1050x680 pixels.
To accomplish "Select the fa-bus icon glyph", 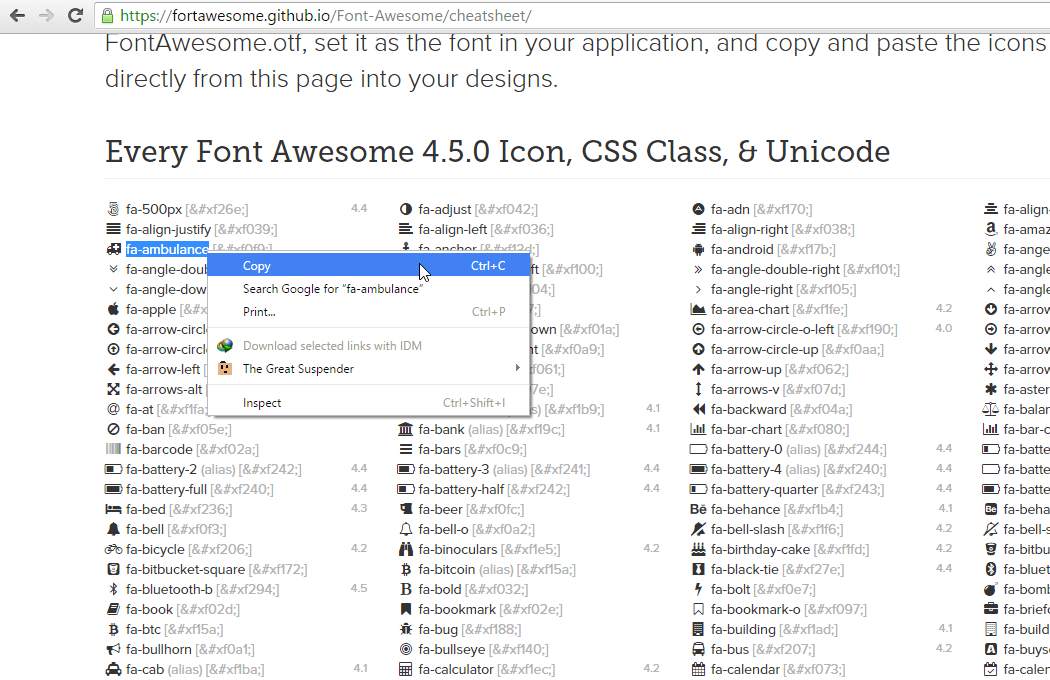I will coord(698,649).
